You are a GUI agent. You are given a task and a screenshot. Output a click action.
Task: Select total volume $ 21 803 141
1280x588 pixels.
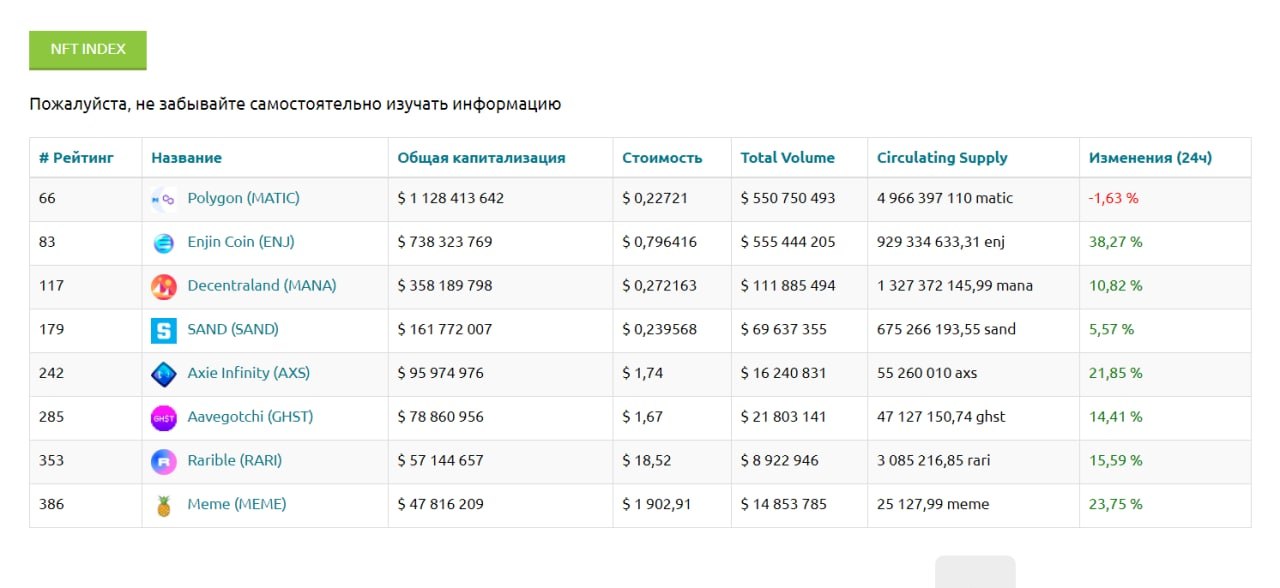pyautogui.click(x=784, y=416)
